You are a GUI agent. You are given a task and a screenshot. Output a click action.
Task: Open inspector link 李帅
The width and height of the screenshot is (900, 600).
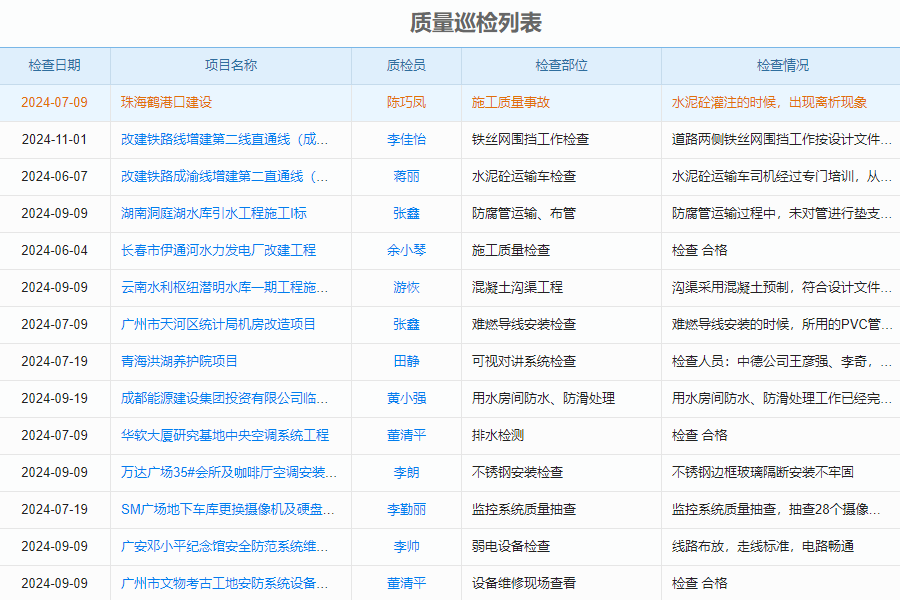tap(406, 547)
